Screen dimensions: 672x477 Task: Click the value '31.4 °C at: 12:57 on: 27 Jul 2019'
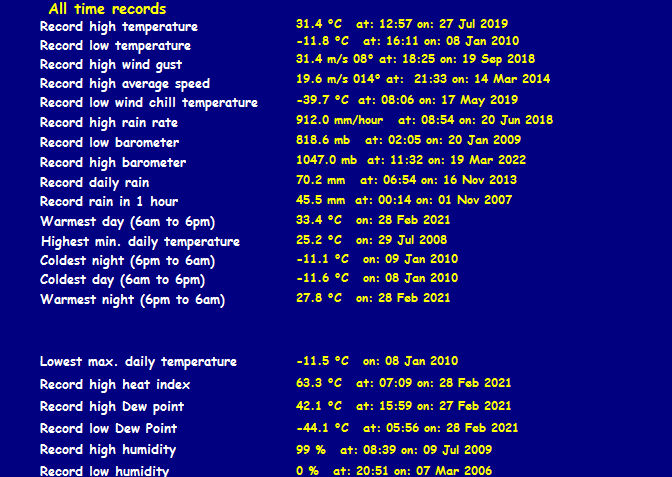click(x=402, y=24)
